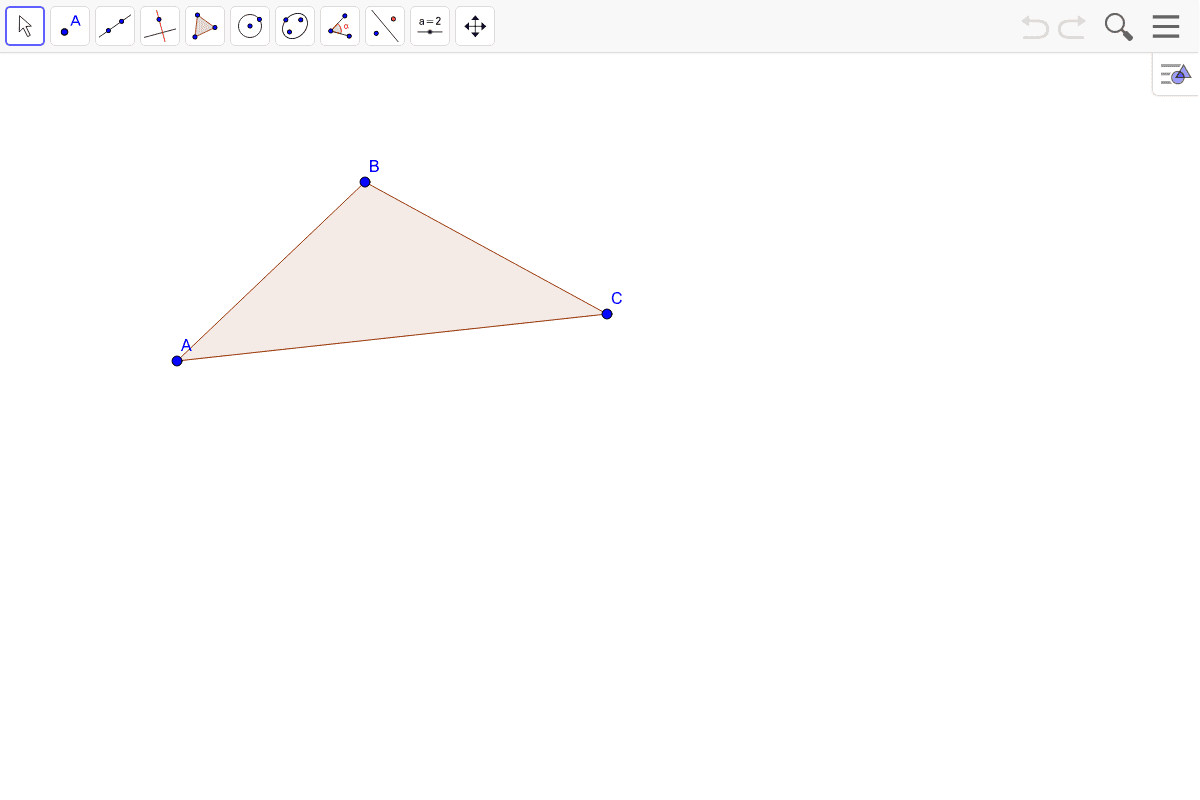Pick the Perpendicular Line tool
Viewport: 1200px width, 800px height.
(160, 26)
